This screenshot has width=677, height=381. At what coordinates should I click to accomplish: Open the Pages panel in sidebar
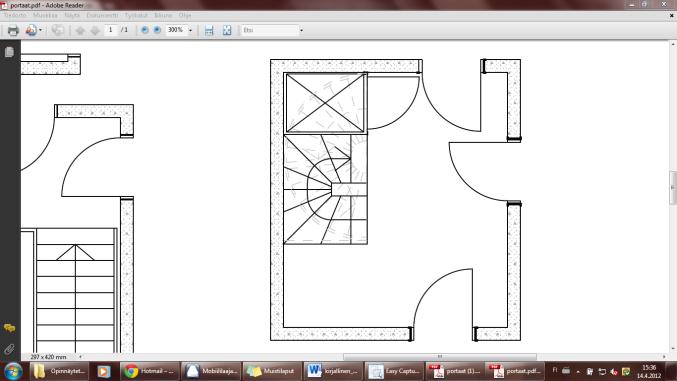point(9,52)
